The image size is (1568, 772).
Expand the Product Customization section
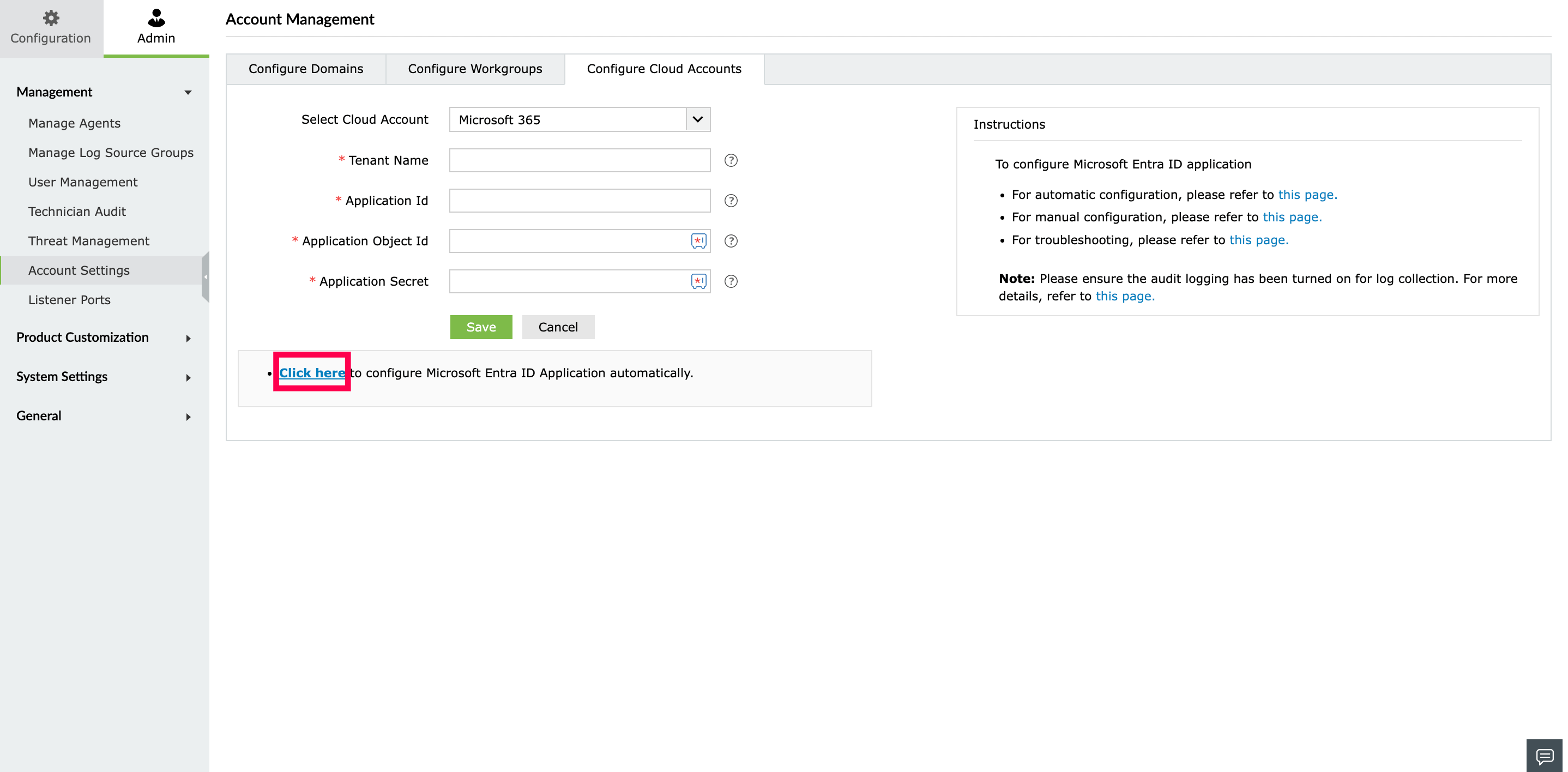(x=188, y=339)
